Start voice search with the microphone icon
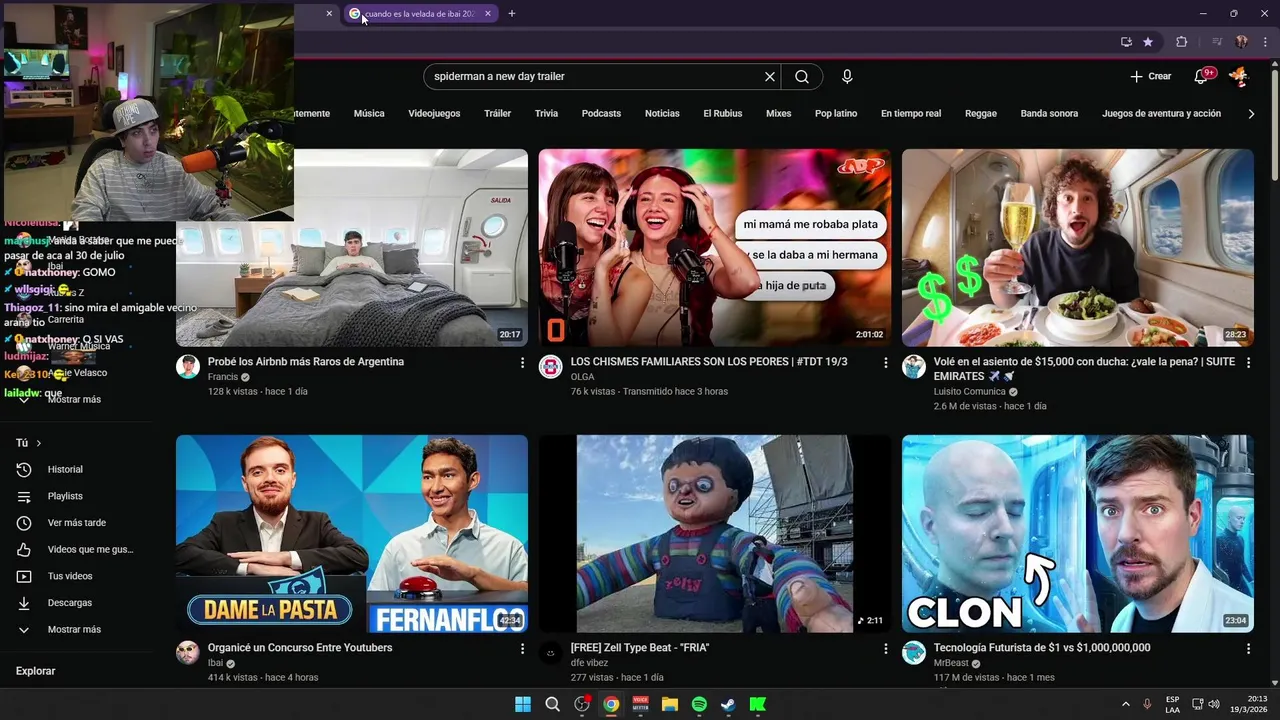Image resolution: width=1280 pixels, height=720 pixels. [847, 77]
